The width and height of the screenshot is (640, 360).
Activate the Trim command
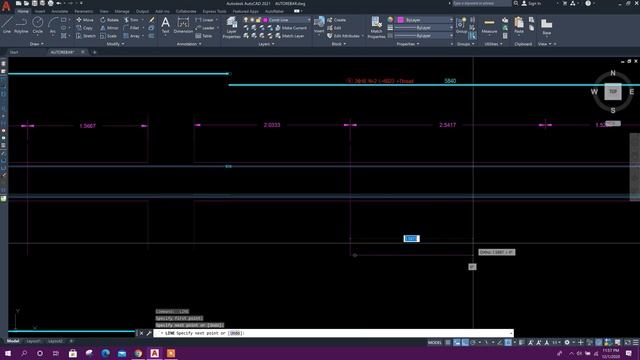pos(132,20)
